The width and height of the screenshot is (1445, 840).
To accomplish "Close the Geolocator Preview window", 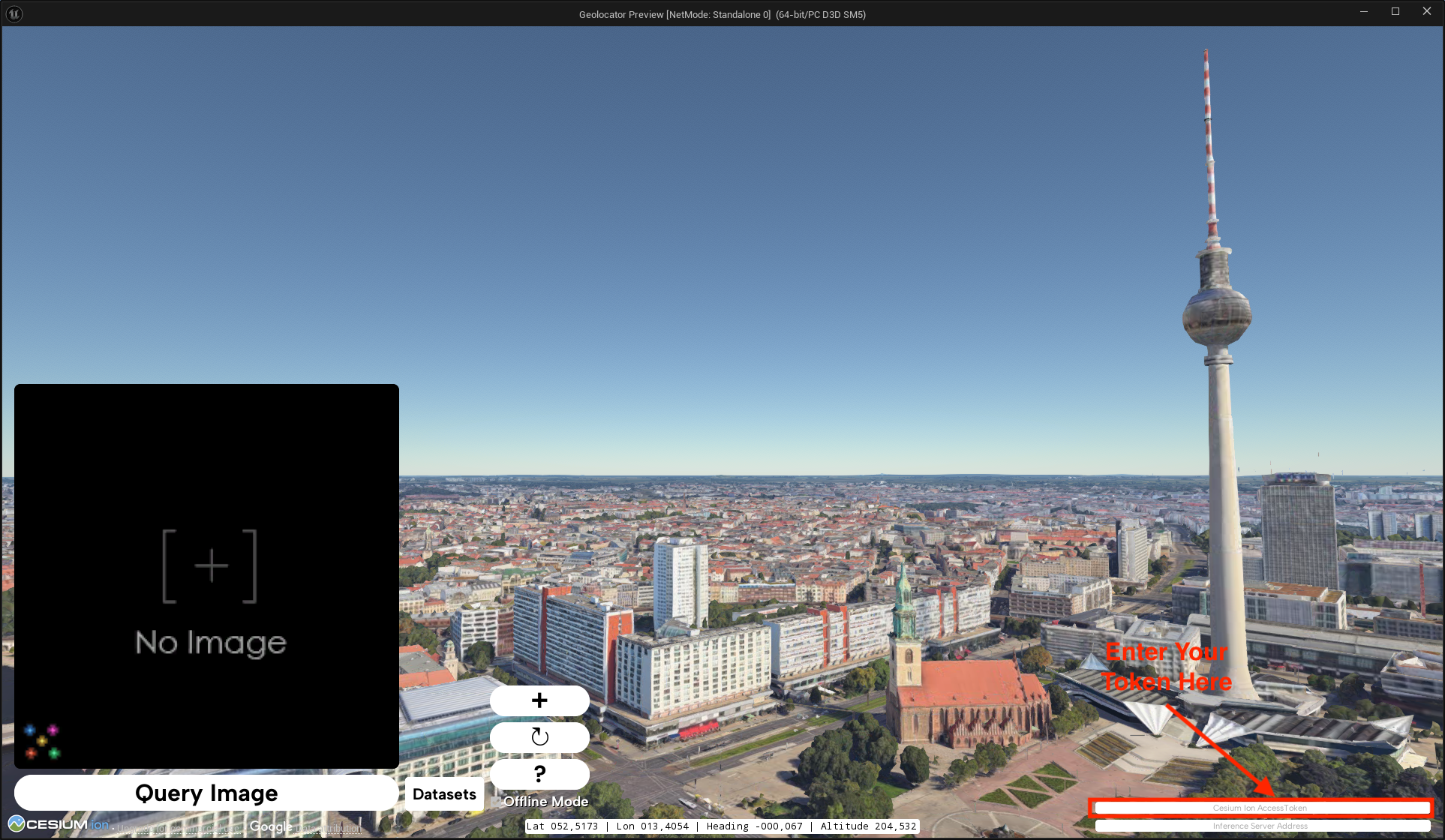I will coord(1427,11).
